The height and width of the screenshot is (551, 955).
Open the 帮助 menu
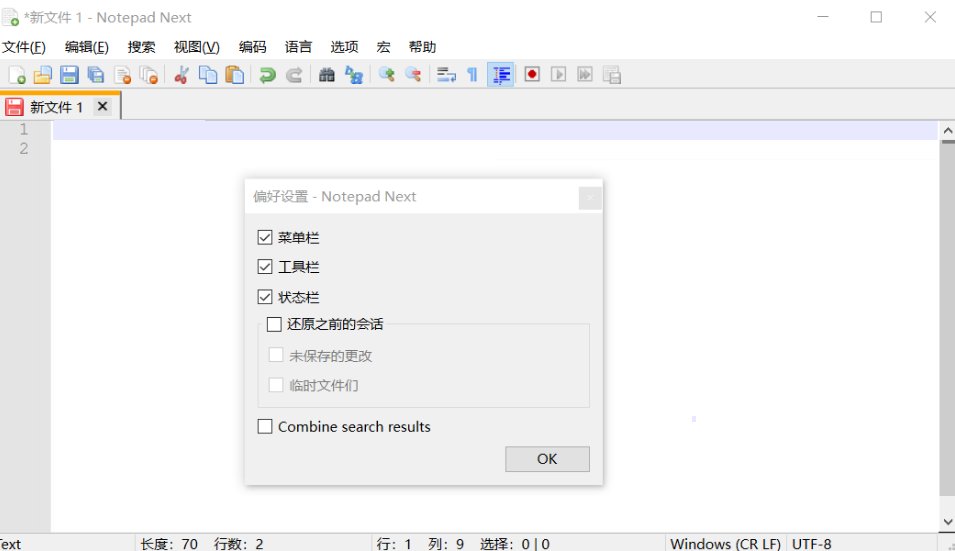422,47
